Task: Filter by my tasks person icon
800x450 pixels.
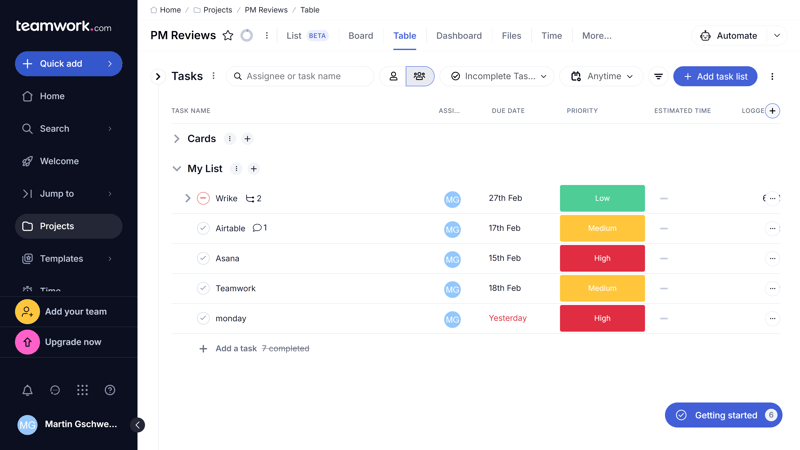Action: coord(393,76)
